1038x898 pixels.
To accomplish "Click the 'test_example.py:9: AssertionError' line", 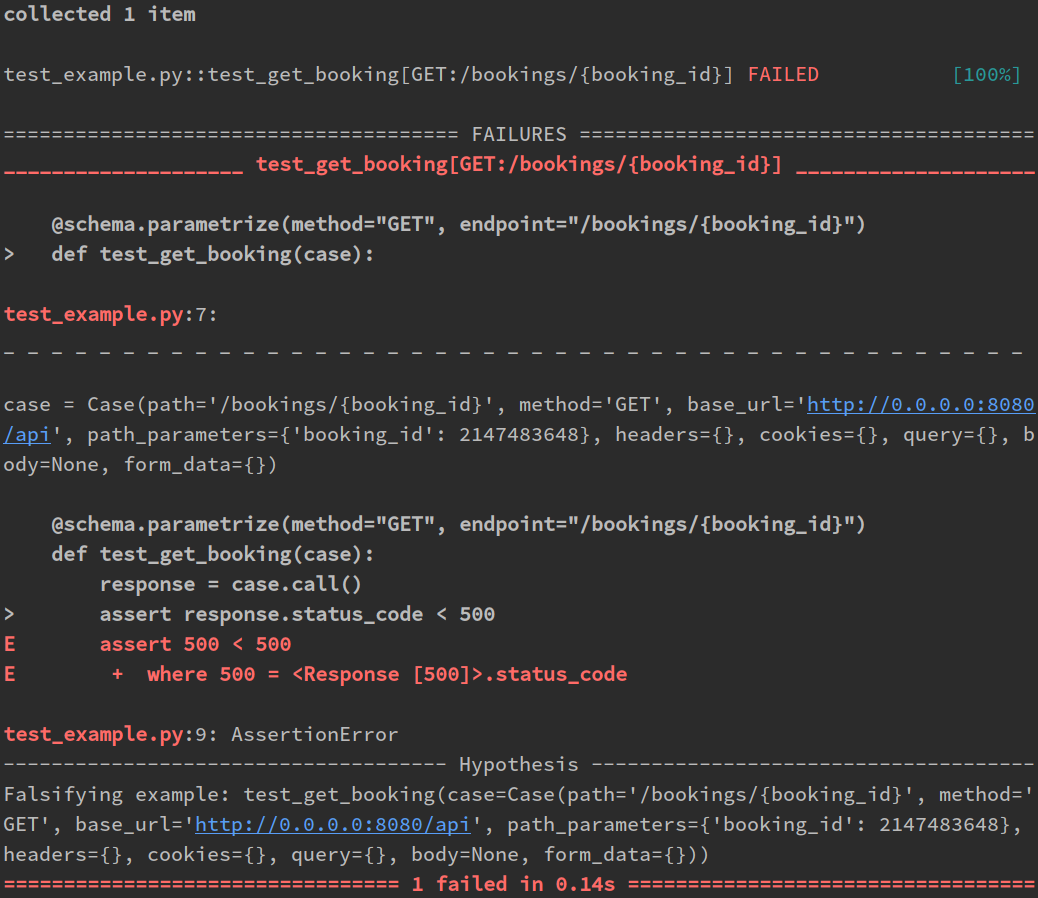I will tap(201, 735).
